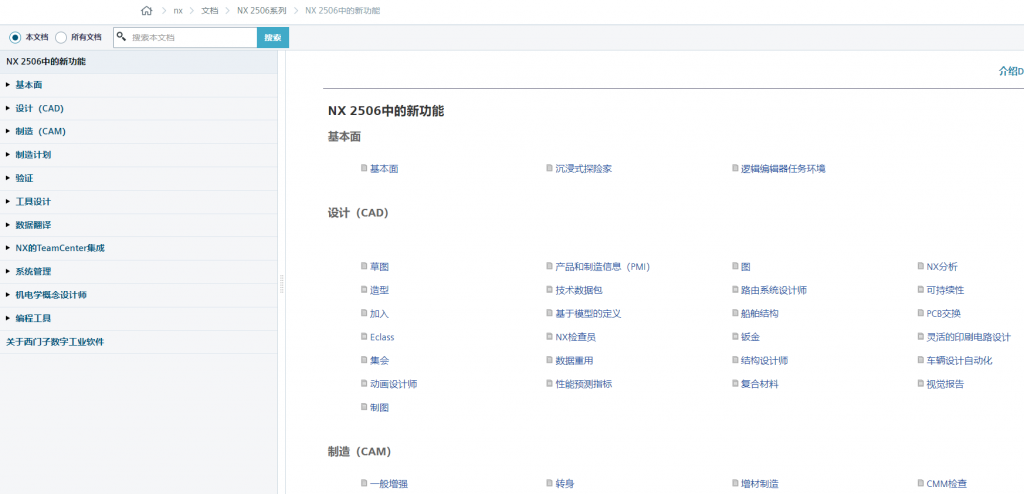Expand the 制造计划 tree node arrow
This screenshot has width=1024, height=494.
tap(8, 155)
